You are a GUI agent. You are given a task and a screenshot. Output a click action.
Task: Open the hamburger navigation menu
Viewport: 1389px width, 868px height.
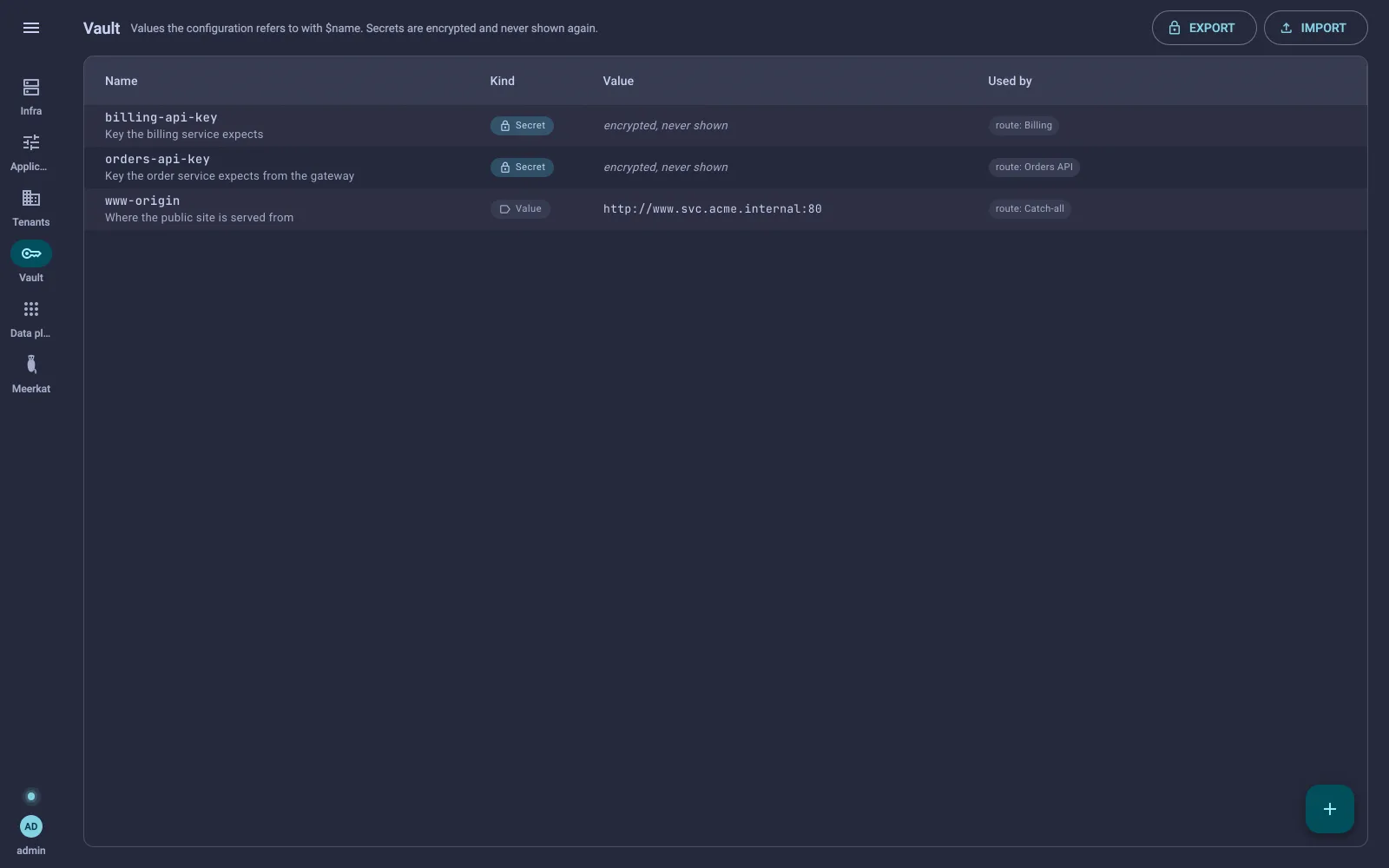[31, 28]
